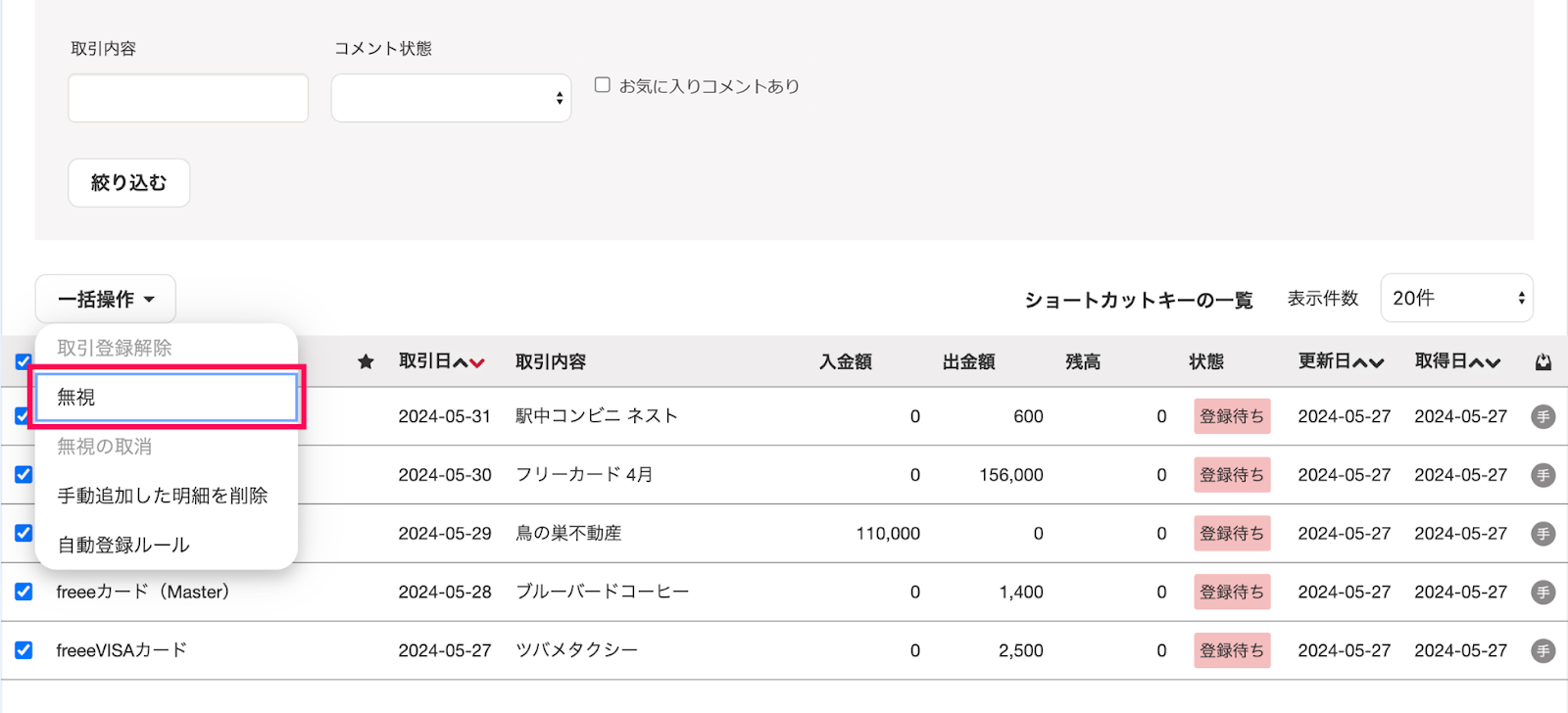Click the icon in last header column
Screen dimensions: 1568x713
pyautogui.click(x=1543, y=362)
